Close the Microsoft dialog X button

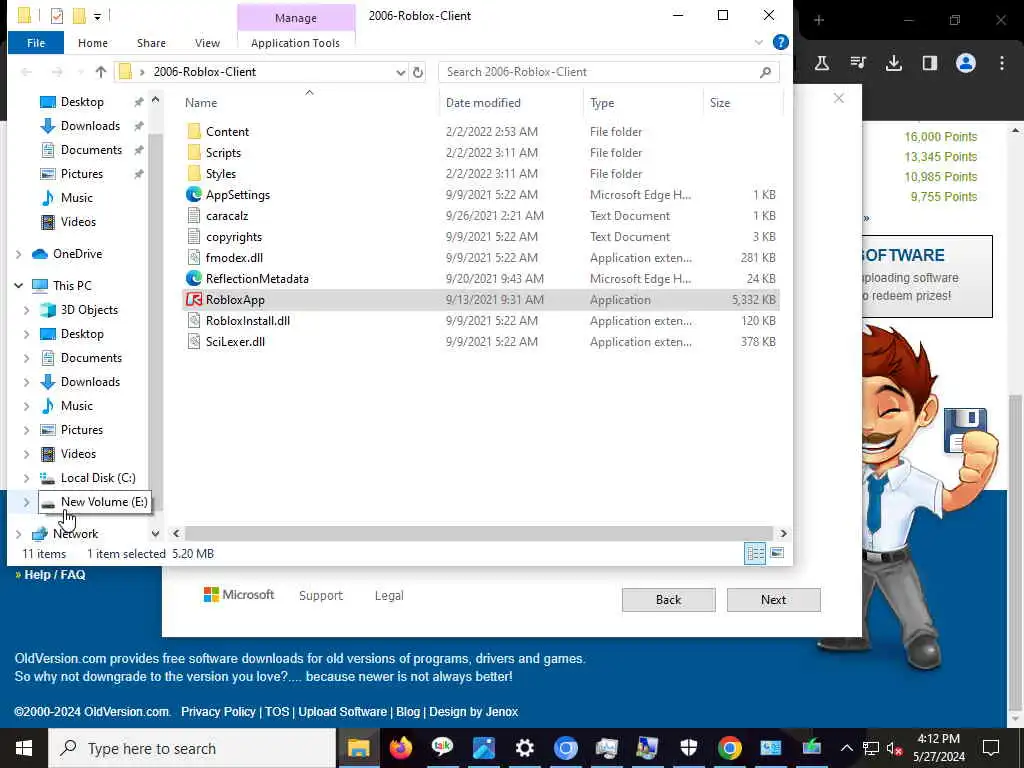coord(839,99)
